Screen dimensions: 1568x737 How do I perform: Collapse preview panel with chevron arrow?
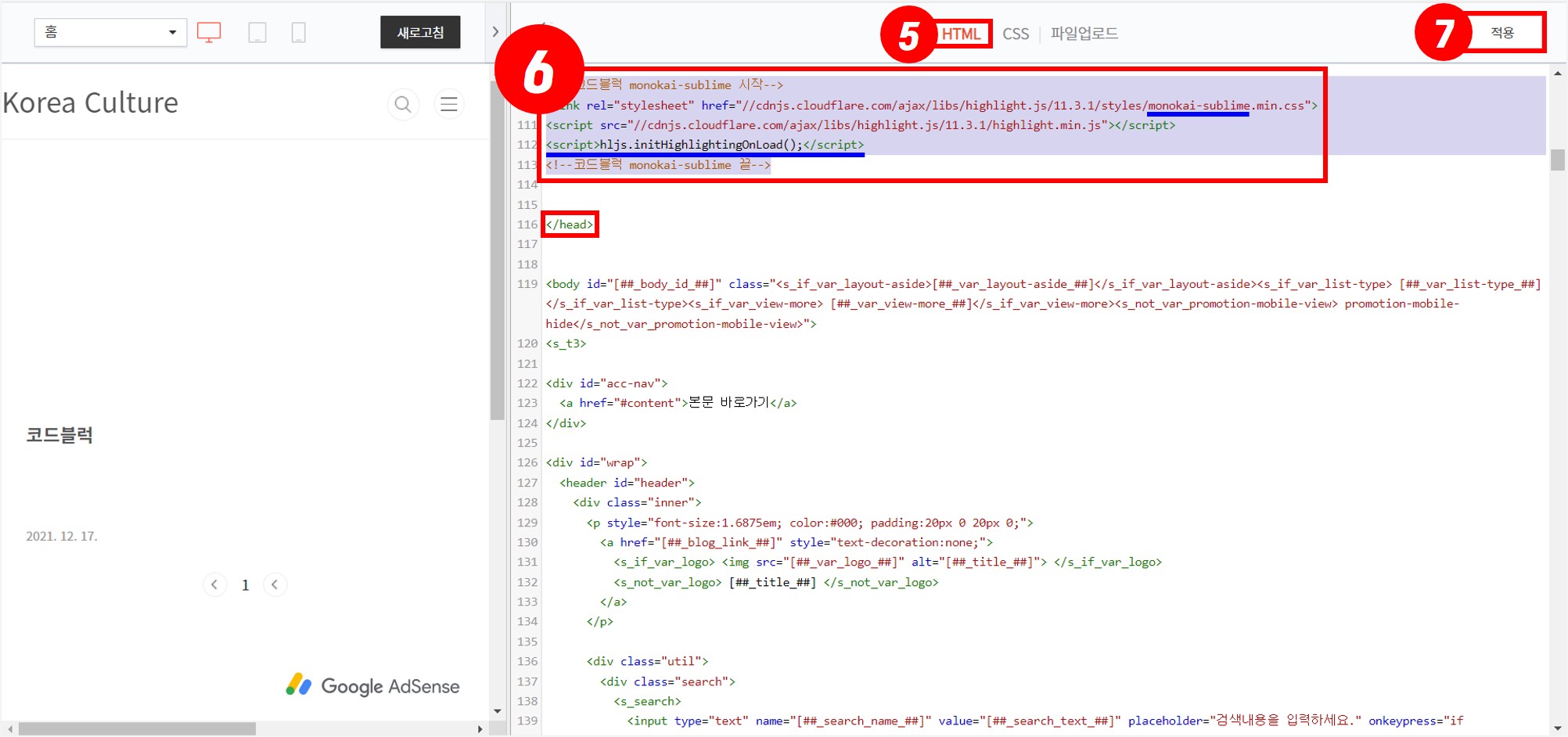pyautogui.click(x=495, y=32)
